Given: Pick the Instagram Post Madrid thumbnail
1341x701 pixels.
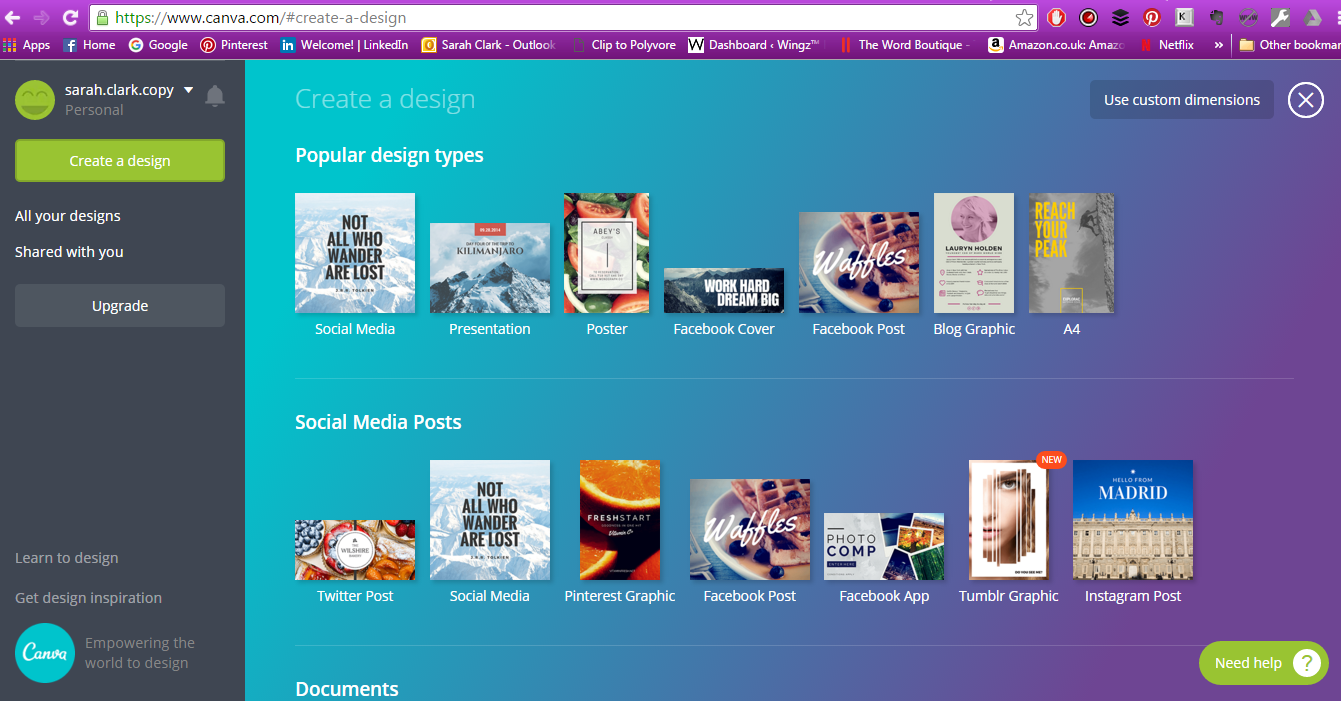Looking at the screenshot, I should [x=1133, y=520].
